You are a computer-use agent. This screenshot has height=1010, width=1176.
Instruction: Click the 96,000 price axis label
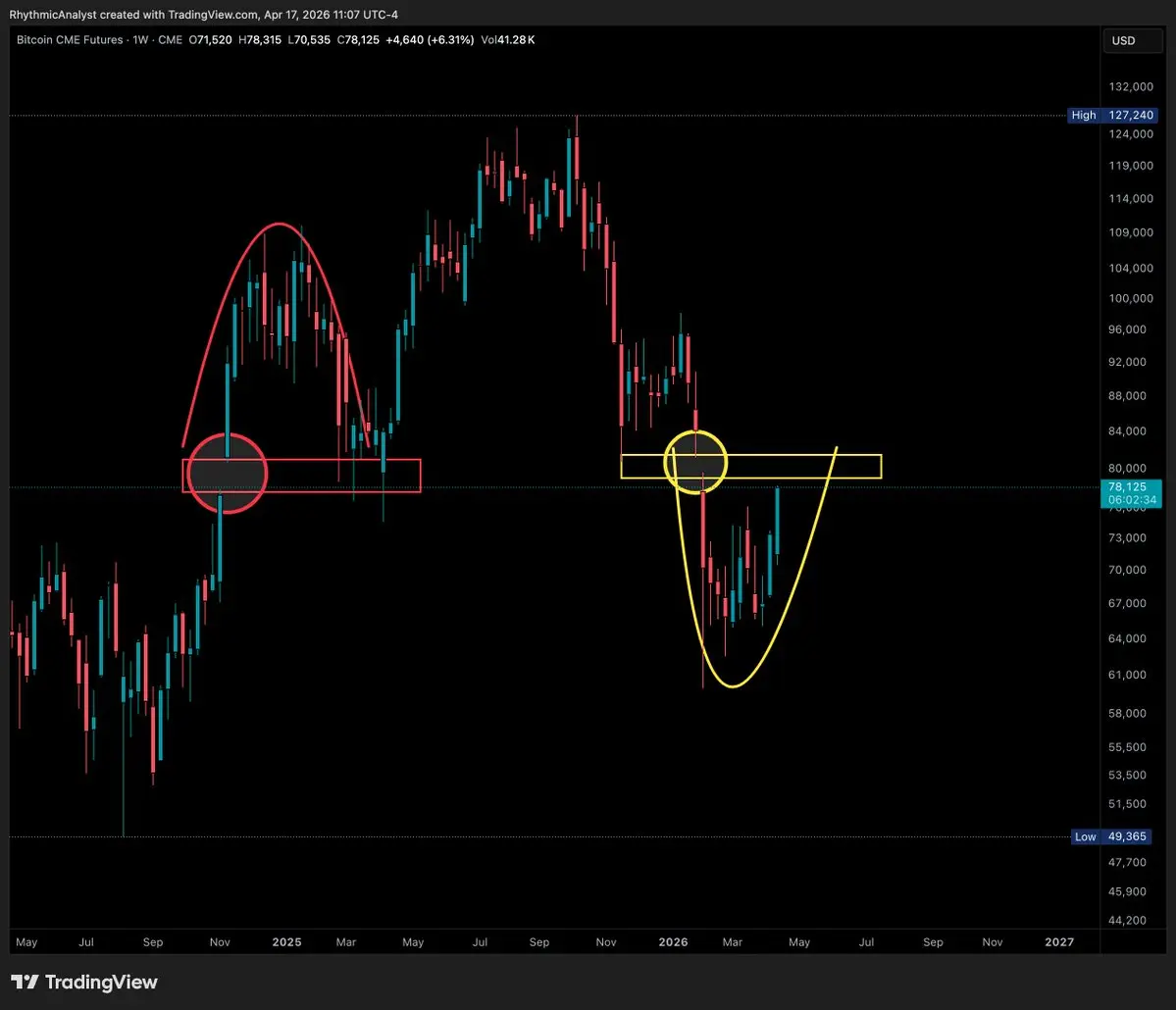(x=1127, y=329)
